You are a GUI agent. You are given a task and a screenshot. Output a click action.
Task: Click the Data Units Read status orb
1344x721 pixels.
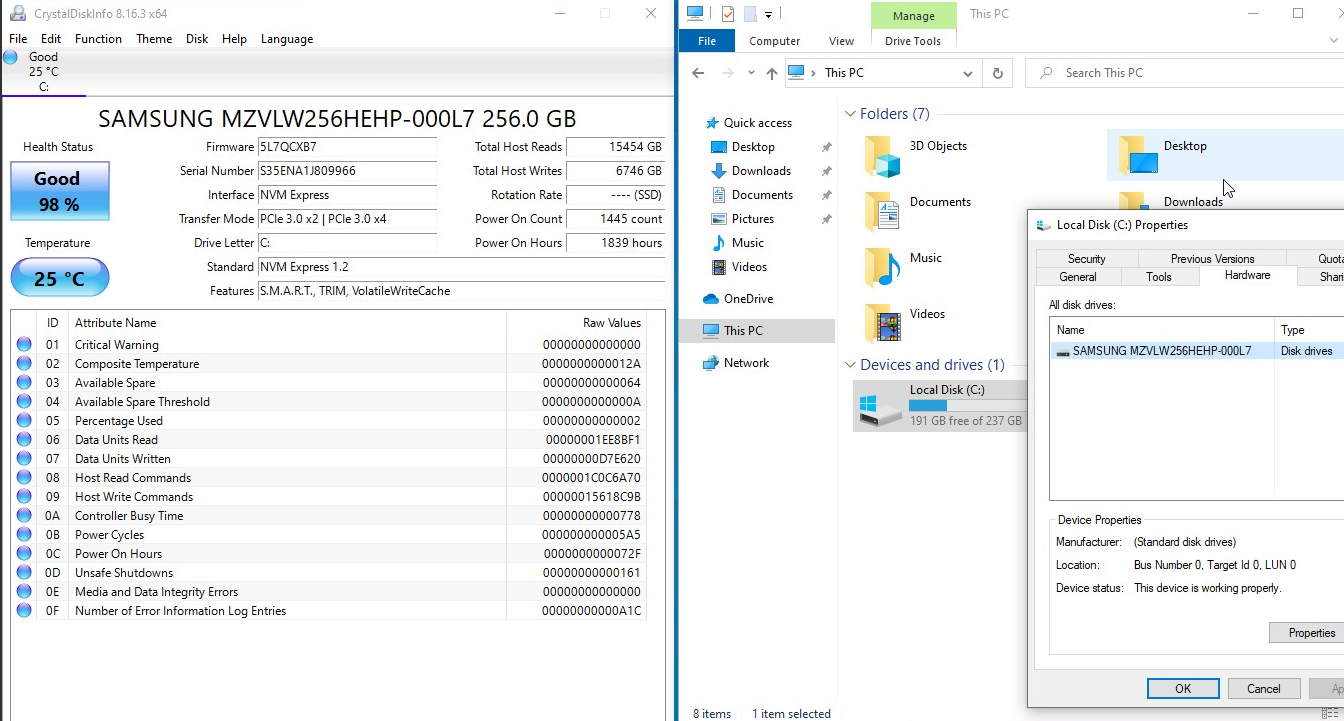pyautogui.click(x=24, y=440)
